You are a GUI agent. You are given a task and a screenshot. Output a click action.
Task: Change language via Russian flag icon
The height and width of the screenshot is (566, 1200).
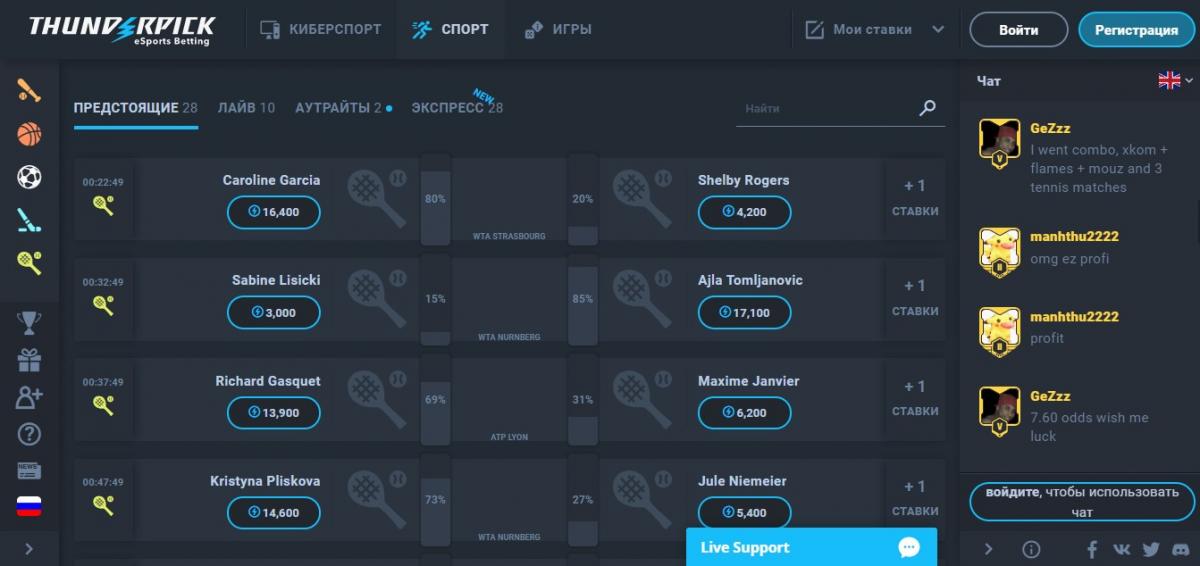click(x=29, y=506)
